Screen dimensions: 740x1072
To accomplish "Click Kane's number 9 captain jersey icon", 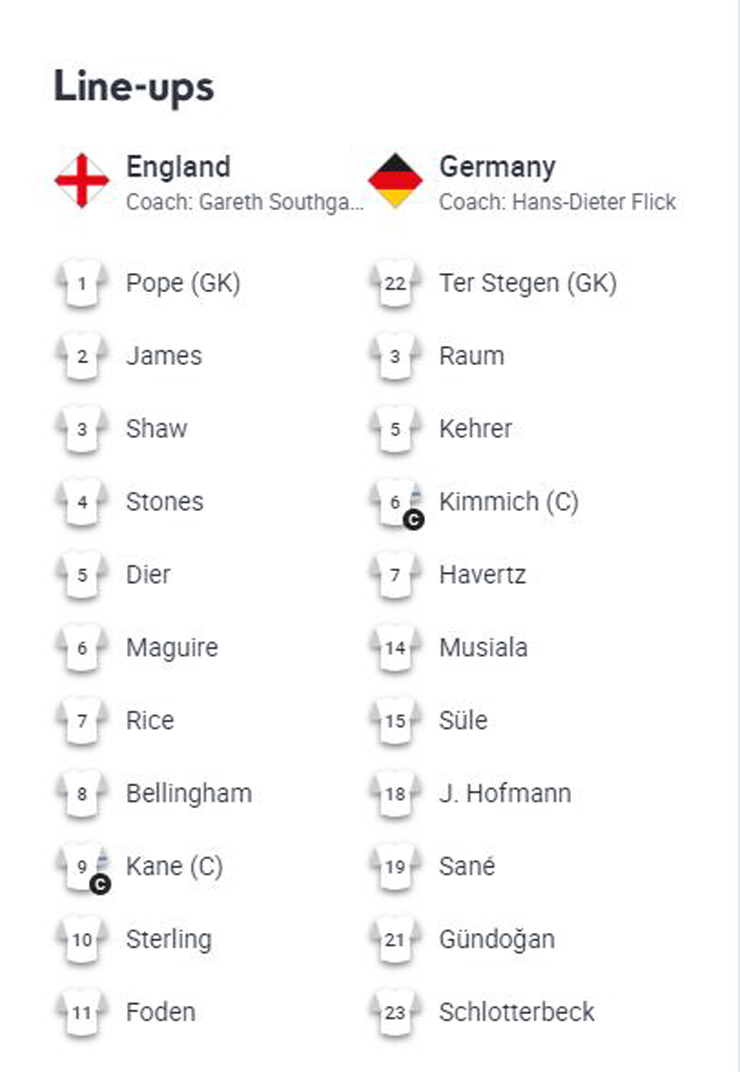I will pos(82,868).
